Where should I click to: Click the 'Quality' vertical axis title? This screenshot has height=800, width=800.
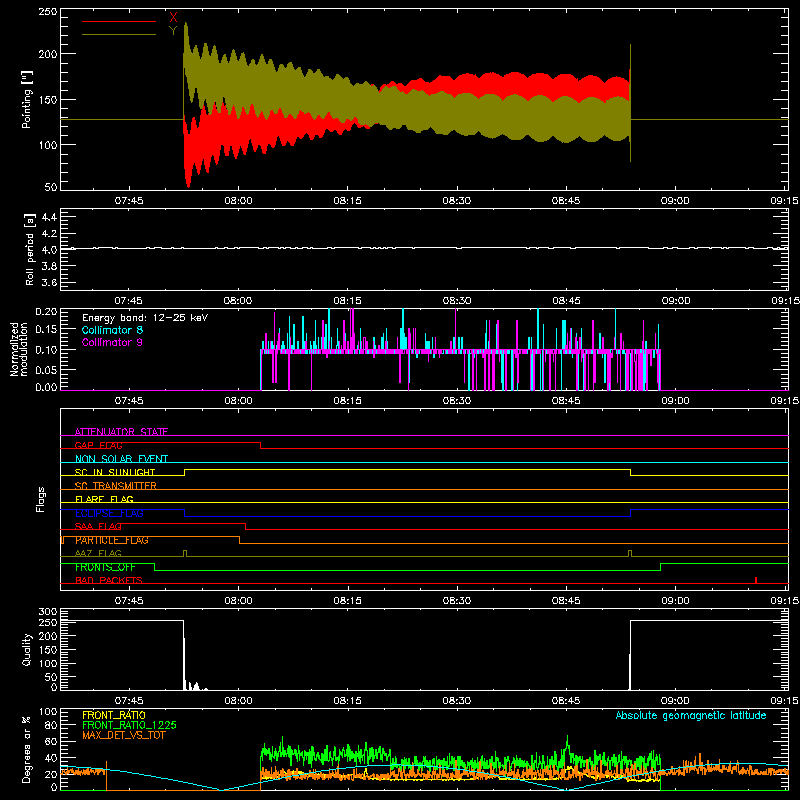click(x=27, y=649)
